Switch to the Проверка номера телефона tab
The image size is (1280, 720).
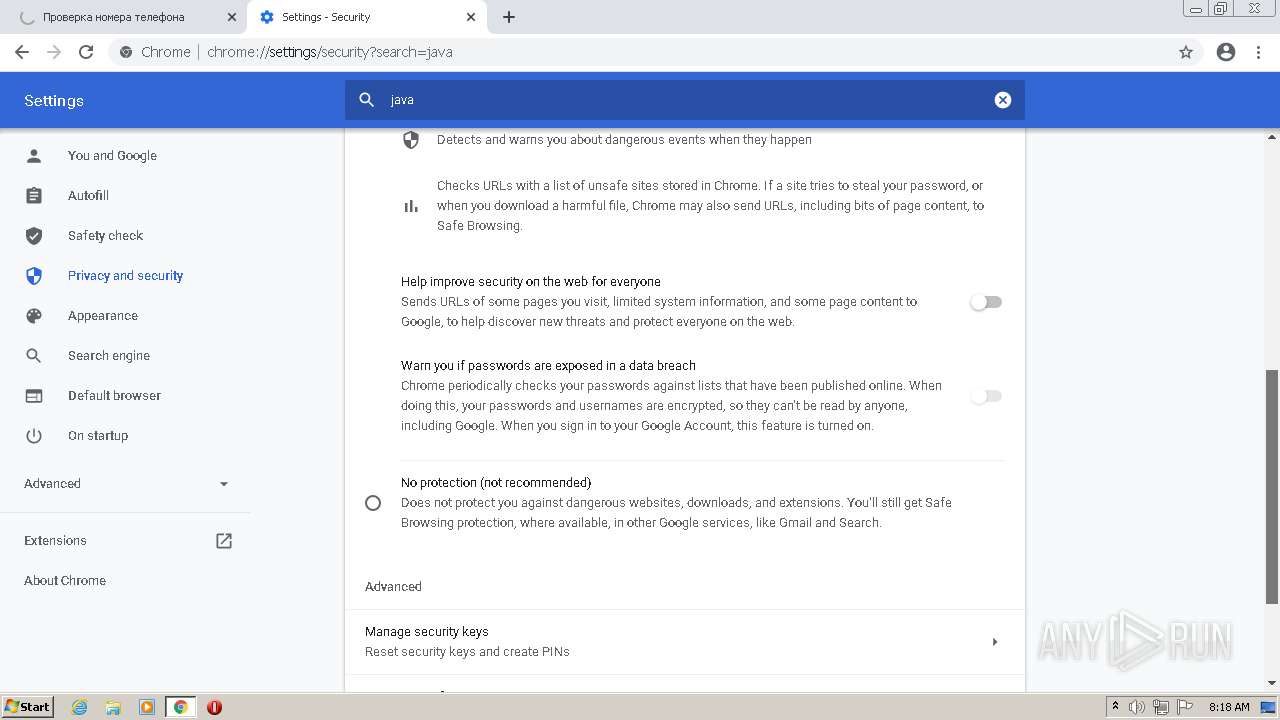point(124,17)
